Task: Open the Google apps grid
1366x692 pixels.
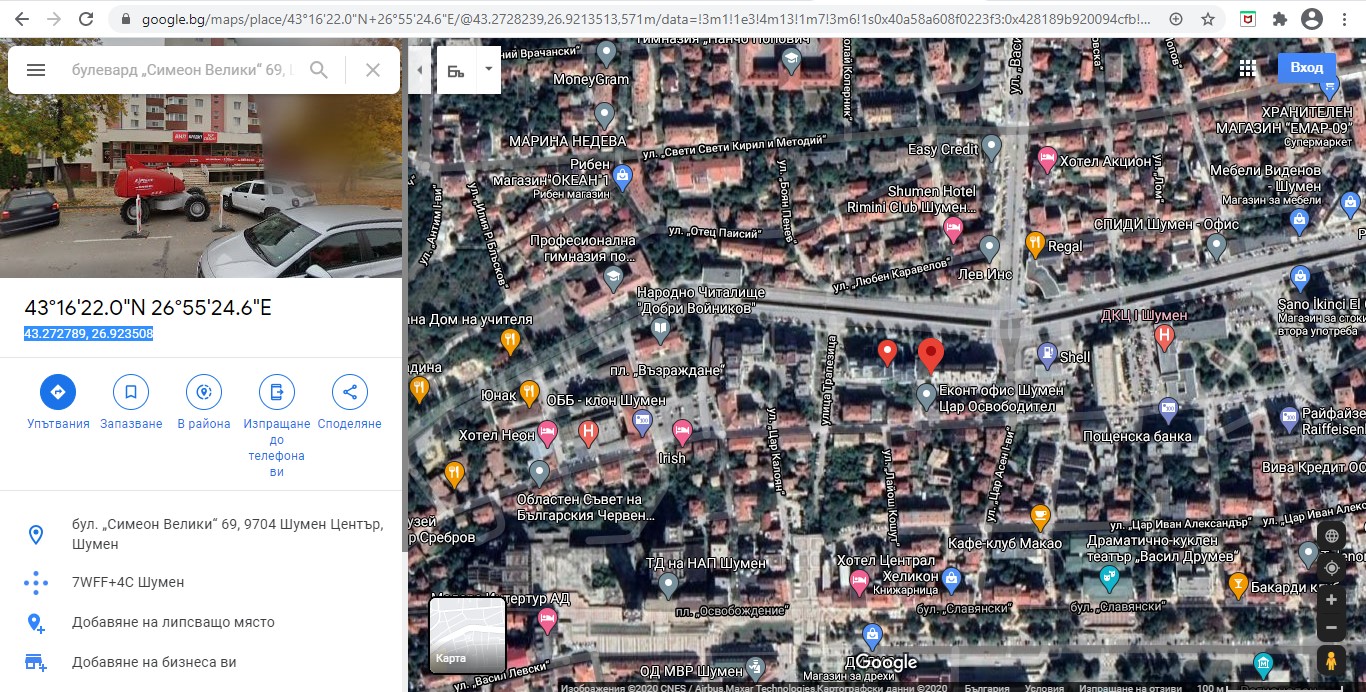Action: 1247,68
